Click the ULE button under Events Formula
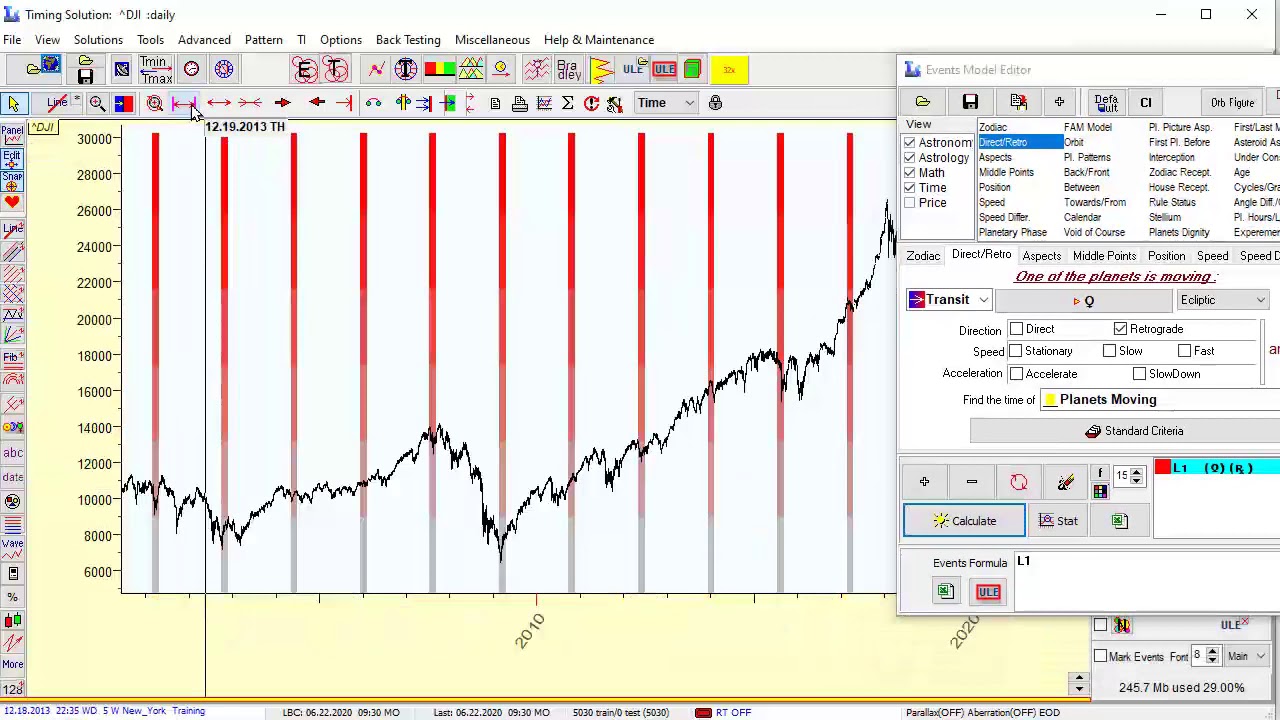1280x720 pixels. click(988, 592)
